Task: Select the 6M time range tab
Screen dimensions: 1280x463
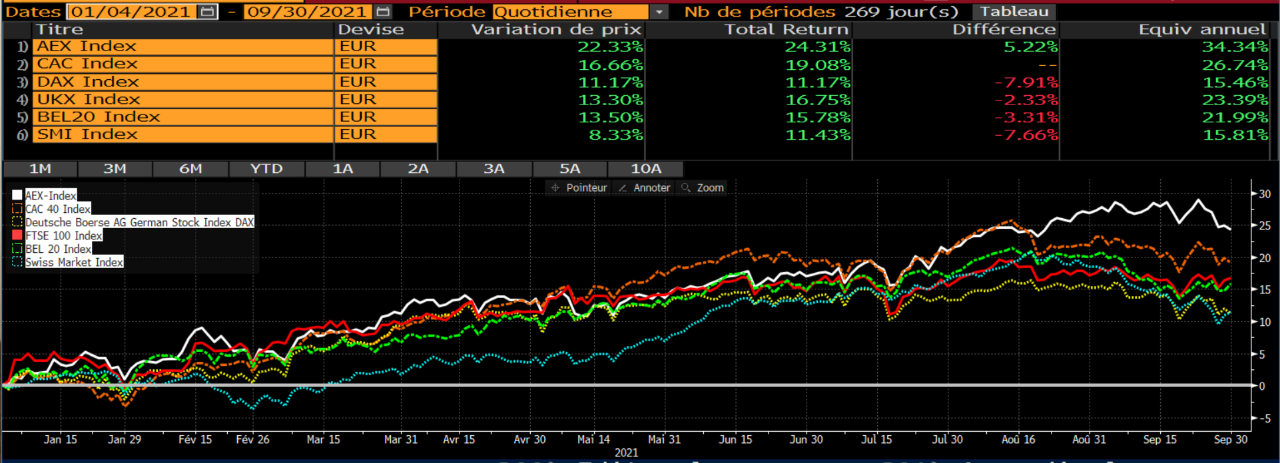Action: [x=190, y=169]
